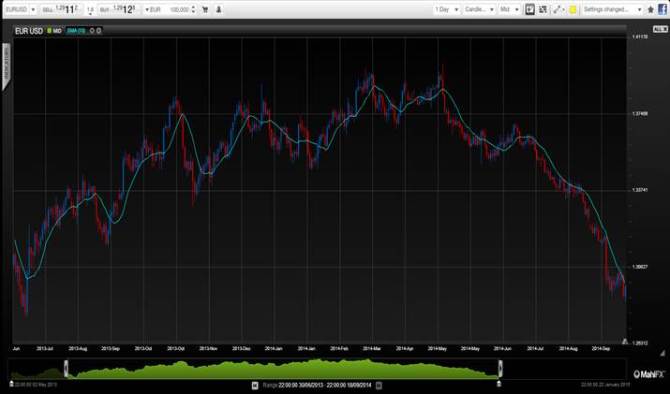This screenshot has height=394, width=670.
Task: Click the left range slider handle
Action: pyautogui.click(x=66, y=368)
